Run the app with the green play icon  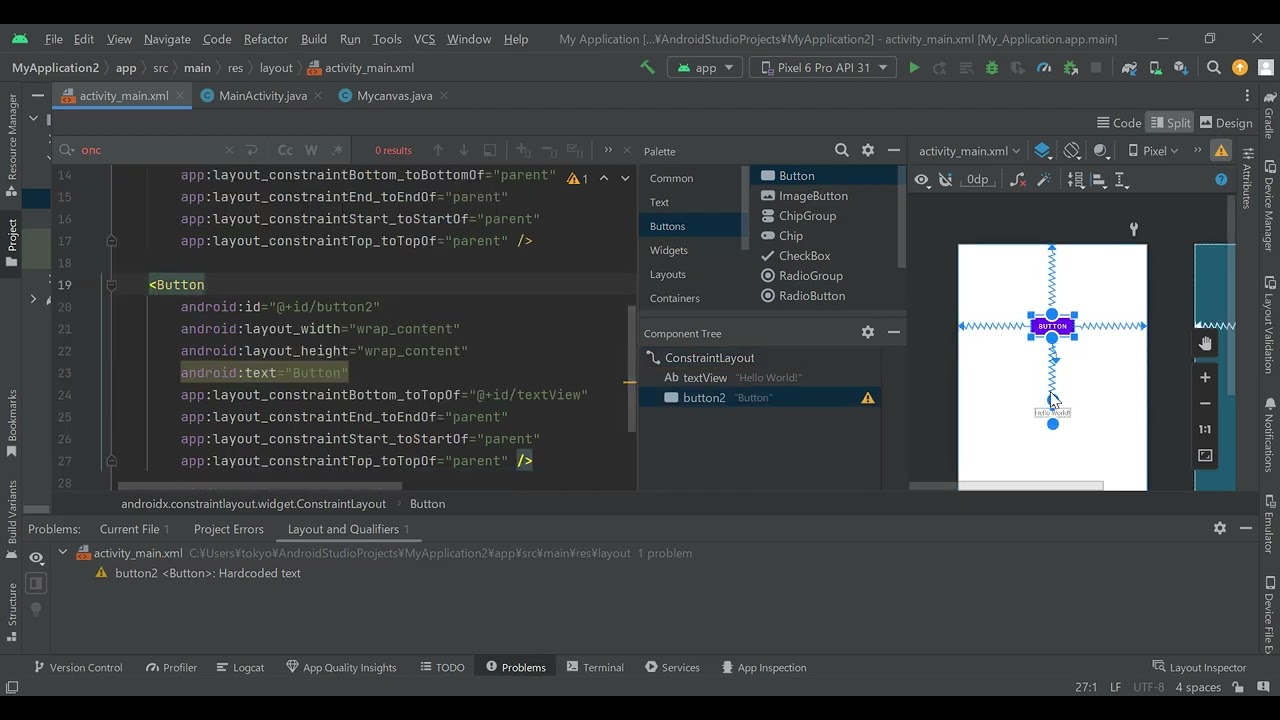pyautogui.click(x=914, y=68)
